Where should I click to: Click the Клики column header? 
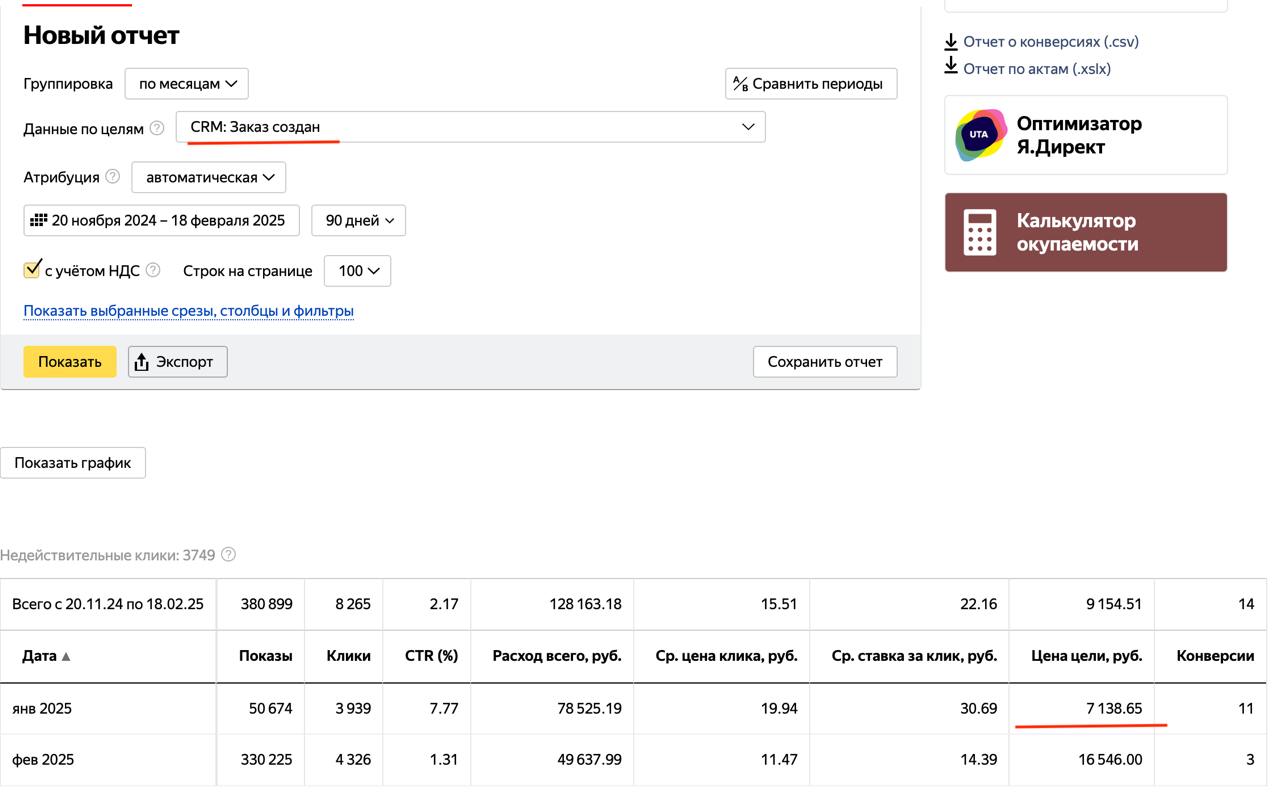[348, 656]
